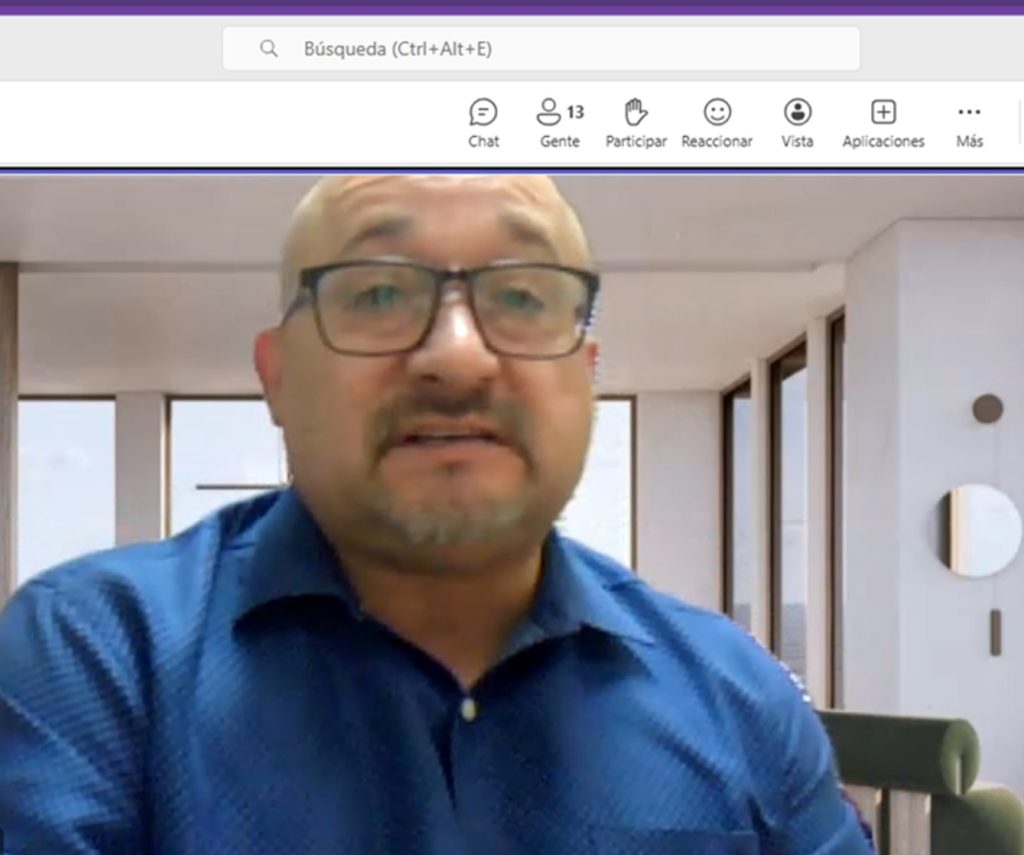
Task: Open Aplicaciones add-apps panel
Action: click(883, 123)
